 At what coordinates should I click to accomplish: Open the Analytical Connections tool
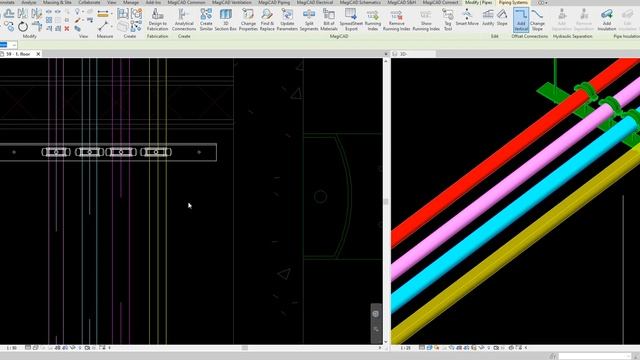(184, 20)
